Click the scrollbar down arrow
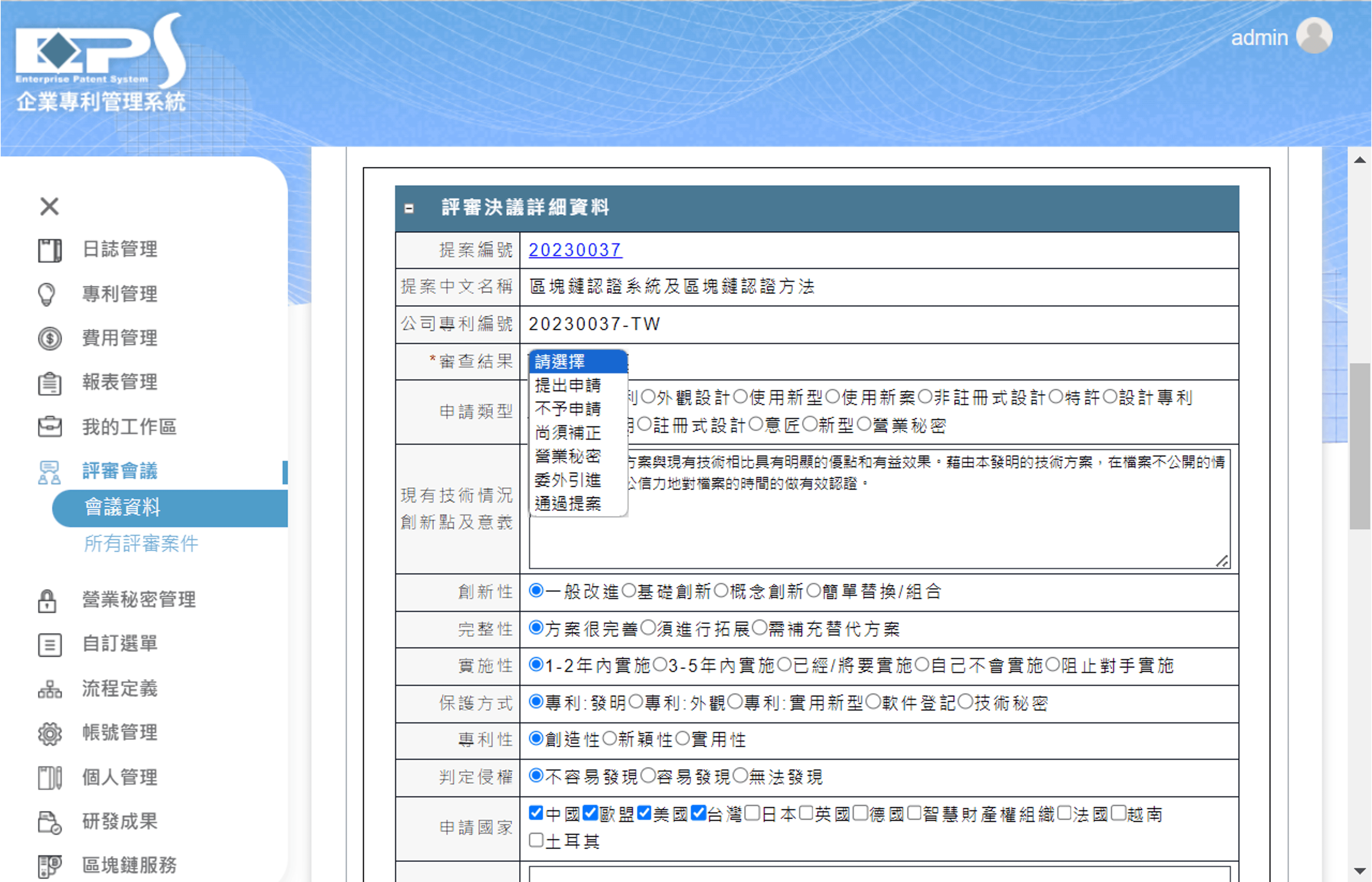The width and height of the screenshot is (1372, 882). pyautogui.click(x=1360, y=871)
